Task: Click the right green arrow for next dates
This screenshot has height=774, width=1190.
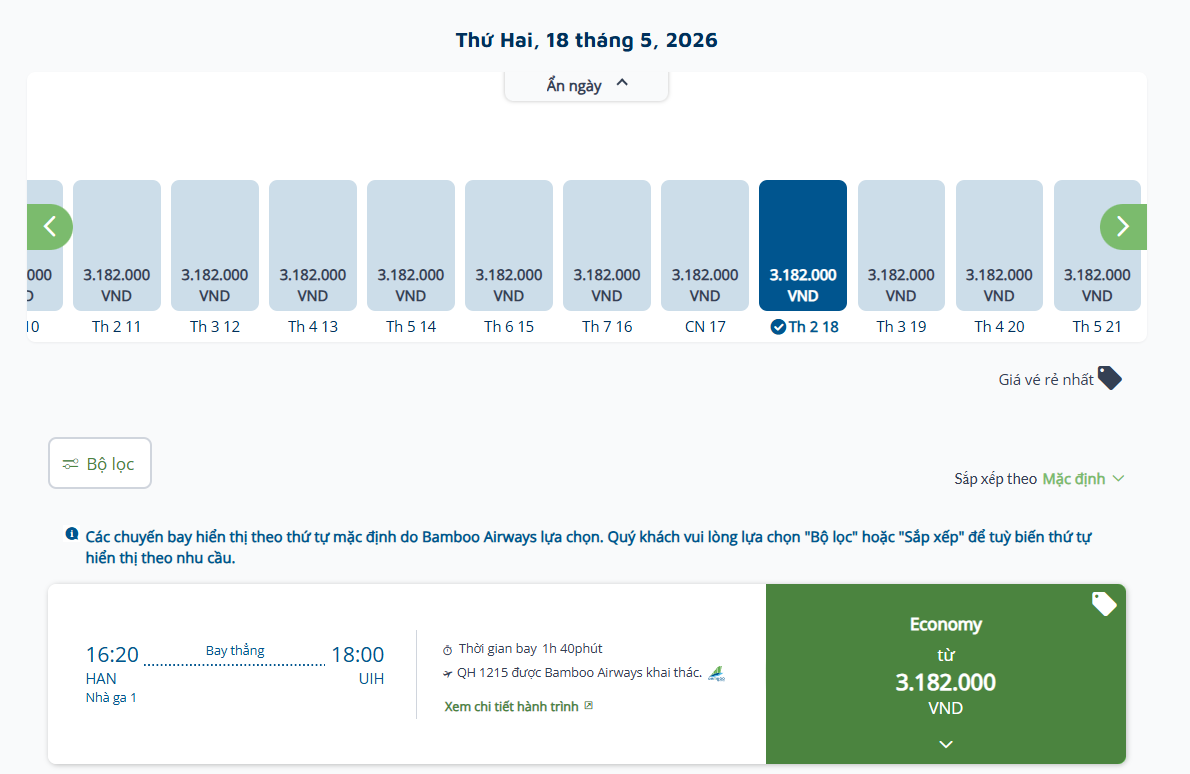Action: pyautogui.click(x=1123, y=227)
